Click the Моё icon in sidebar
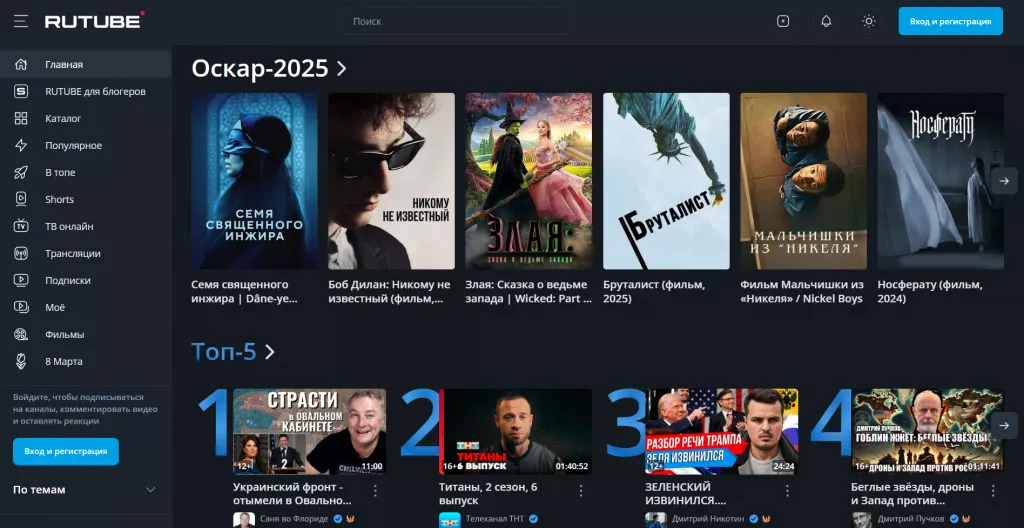Screen dimensions: 1024x528 [x=21, y=307]
